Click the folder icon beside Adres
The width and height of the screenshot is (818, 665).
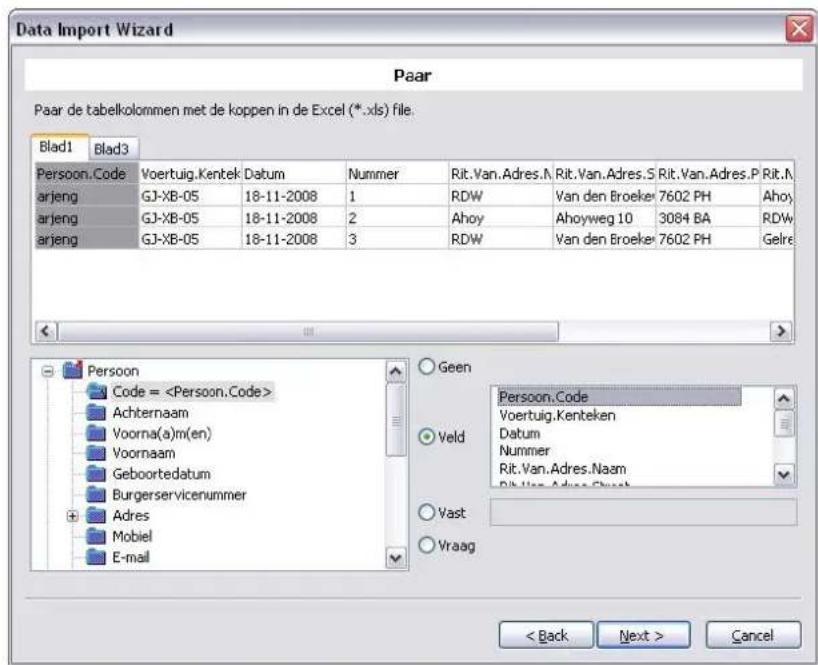pos(96,515)
